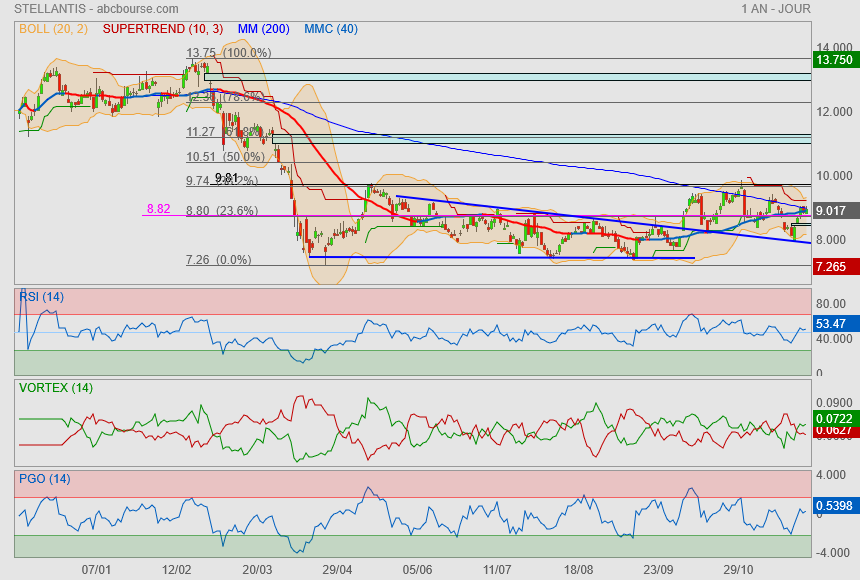Click the 7.26 (0.0%) Fibonacci level label
Image resolution: width=860 pixels, height=580 pixels.
tap(218, 260)
